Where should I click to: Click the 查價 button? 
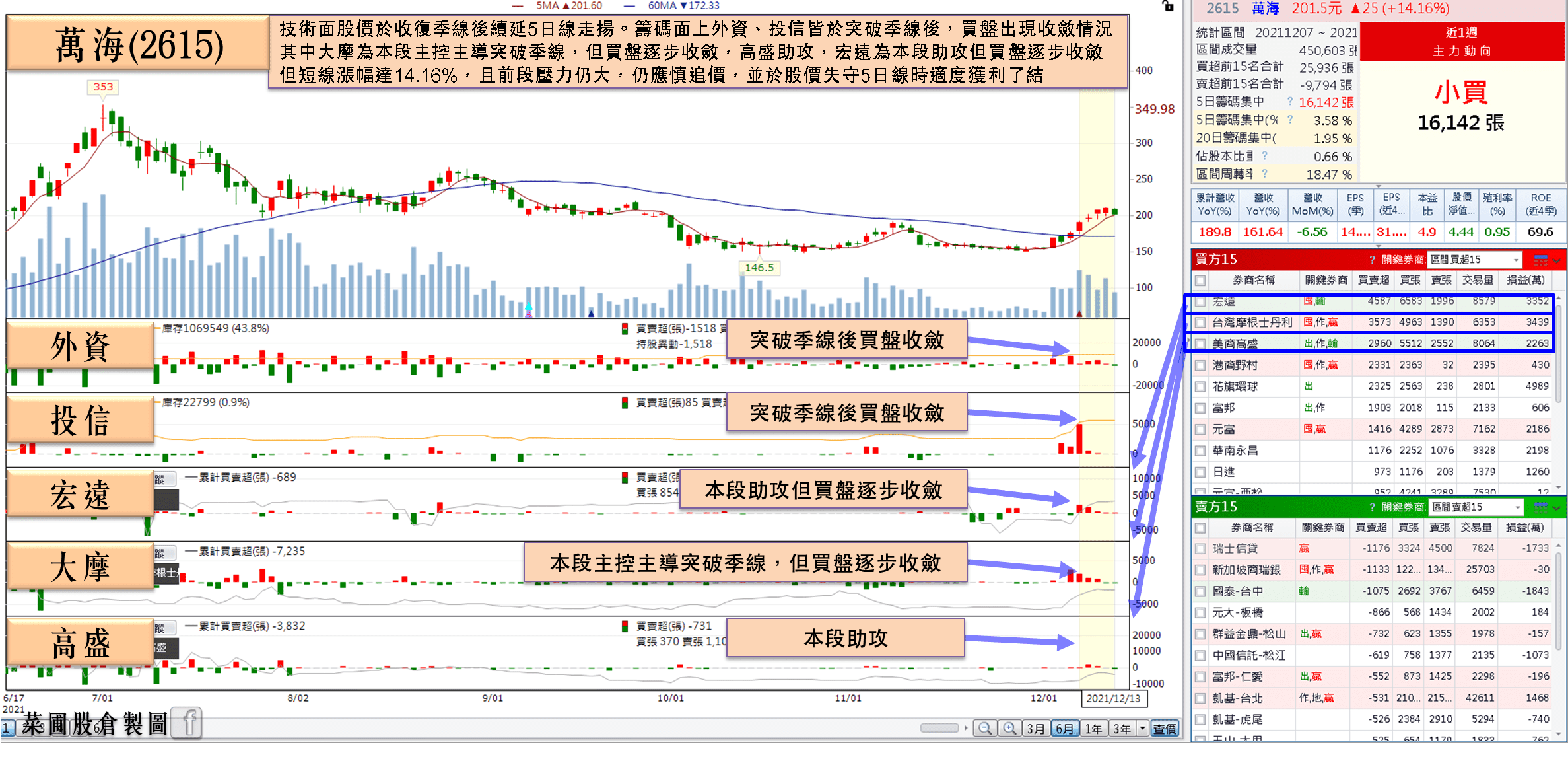pyautogui.click(x=1165, y=728)
